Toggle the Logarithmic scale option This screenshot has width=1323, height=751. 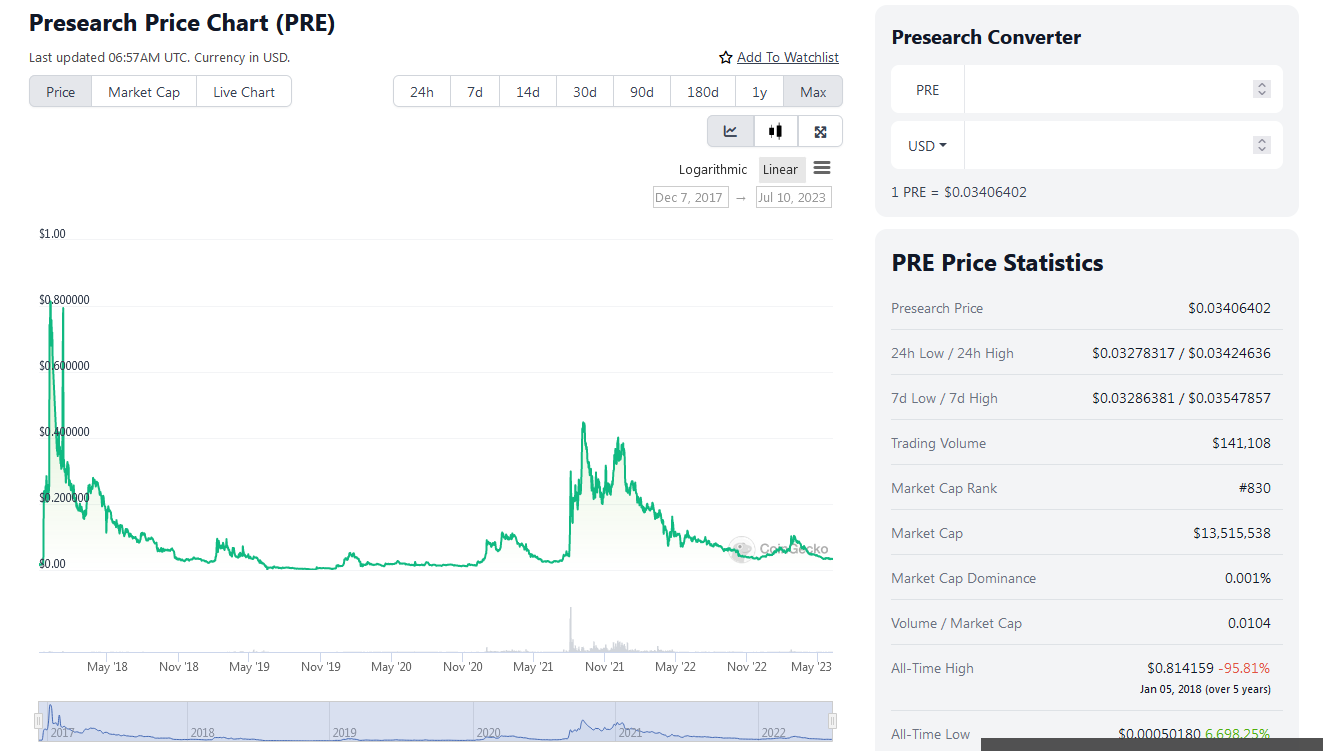click(713, 169)
